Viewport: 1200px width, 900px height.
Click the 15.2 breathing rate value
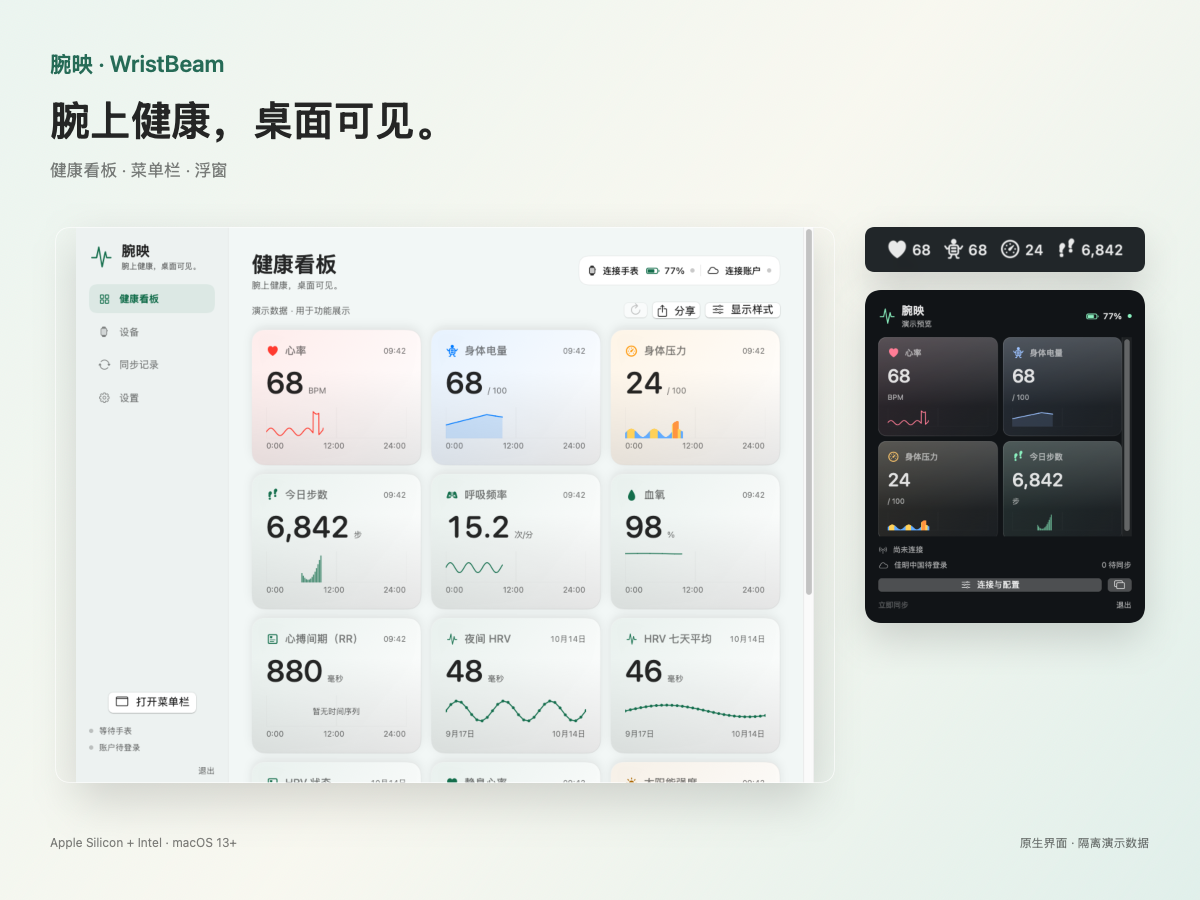click(x=477, y=527)
